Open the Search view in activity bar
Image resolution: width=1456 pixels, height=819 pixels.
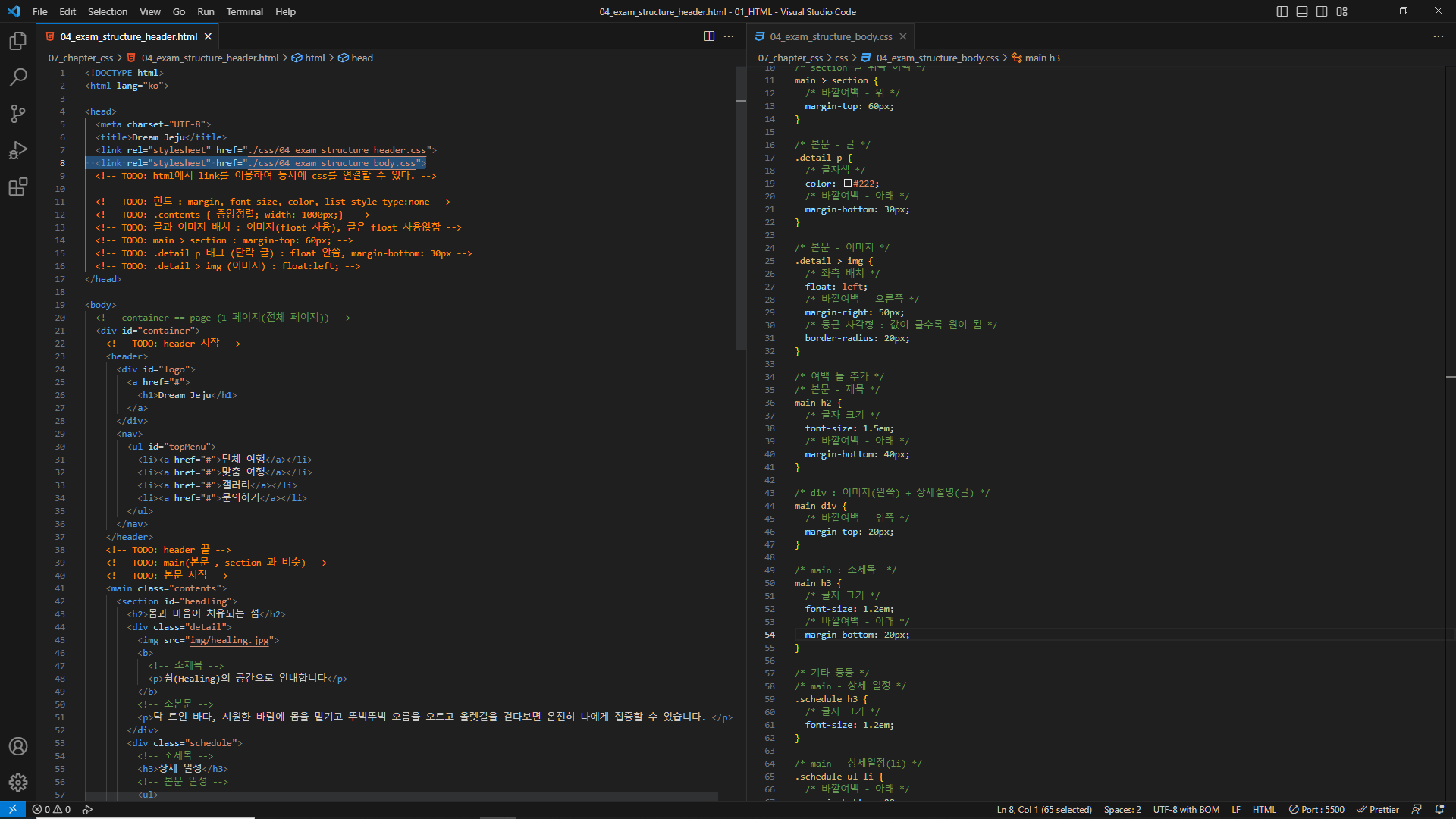(18, 77)
